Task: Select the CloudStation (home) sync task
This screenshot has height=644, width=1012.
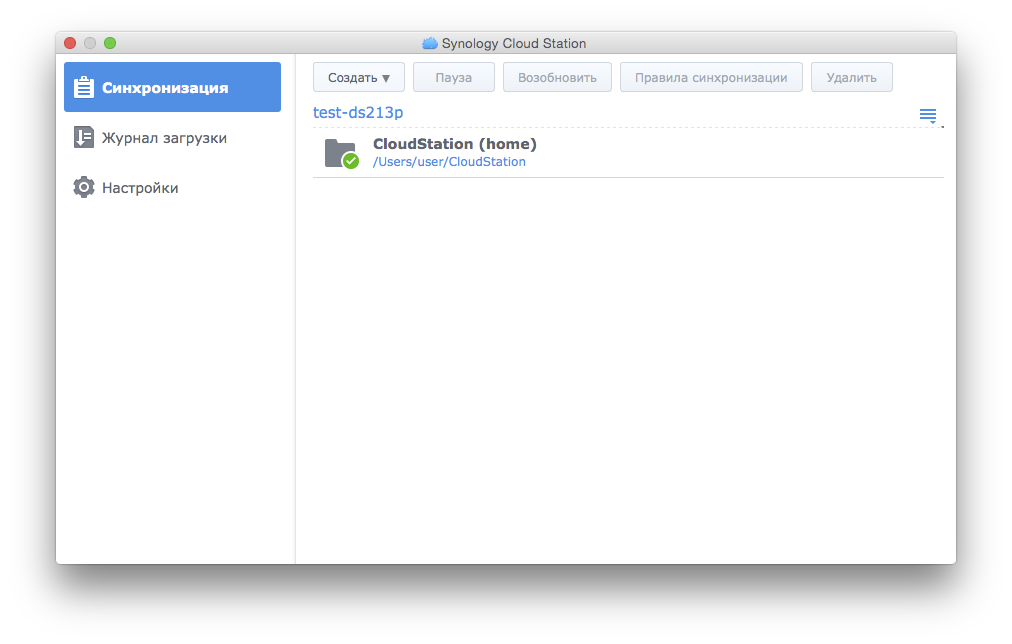Action: tap(628, 153)
